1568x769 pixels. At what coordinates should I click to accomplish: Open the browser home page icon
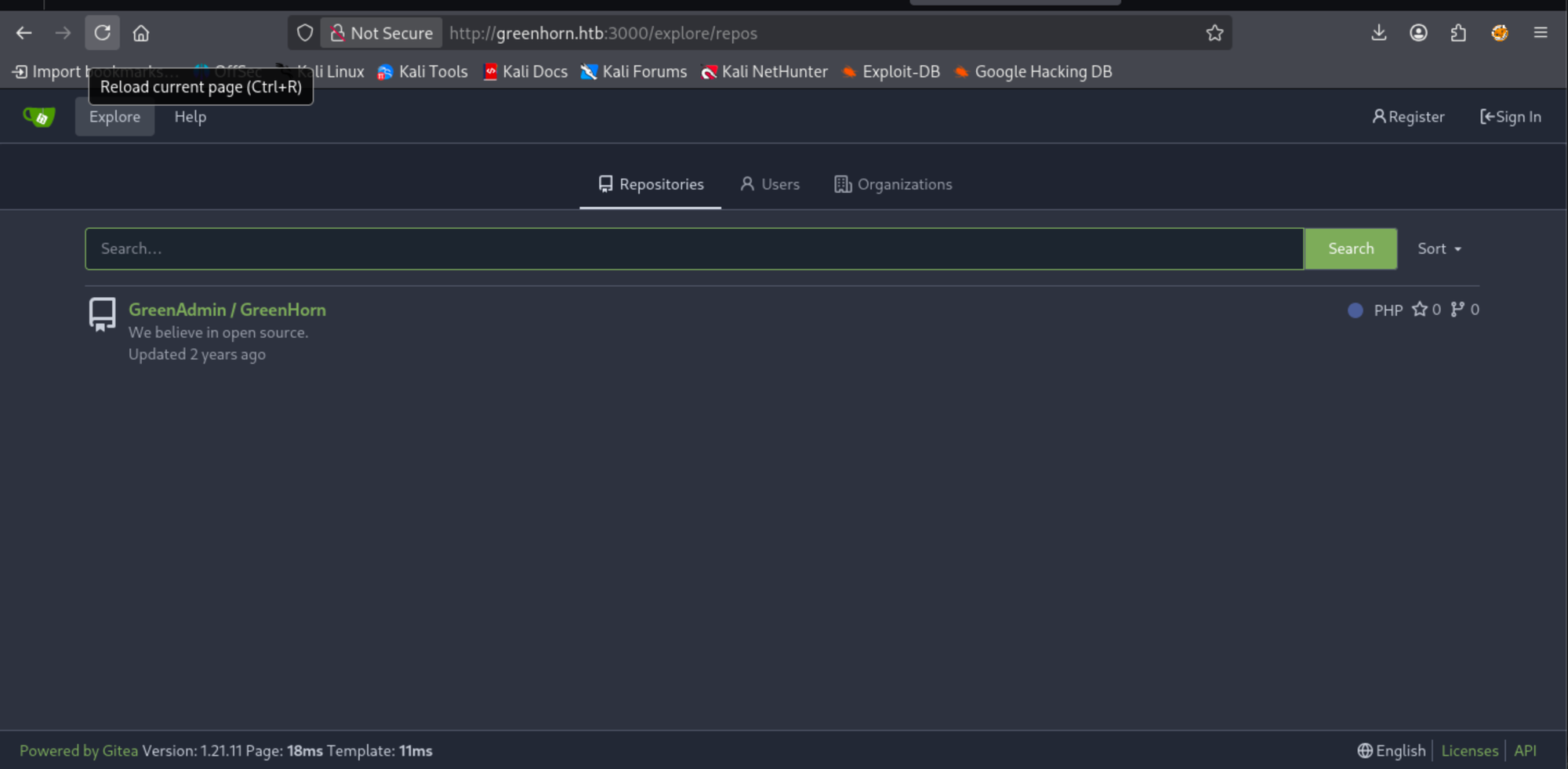[141, 33]
